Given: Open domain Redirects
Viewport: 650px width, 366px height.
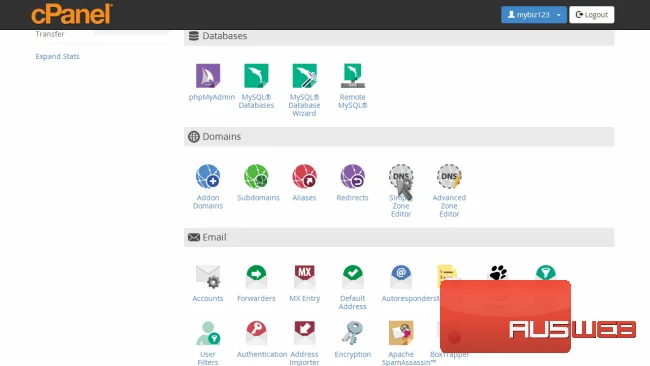Looking at the screenshot, I should [x=352, y=182].
